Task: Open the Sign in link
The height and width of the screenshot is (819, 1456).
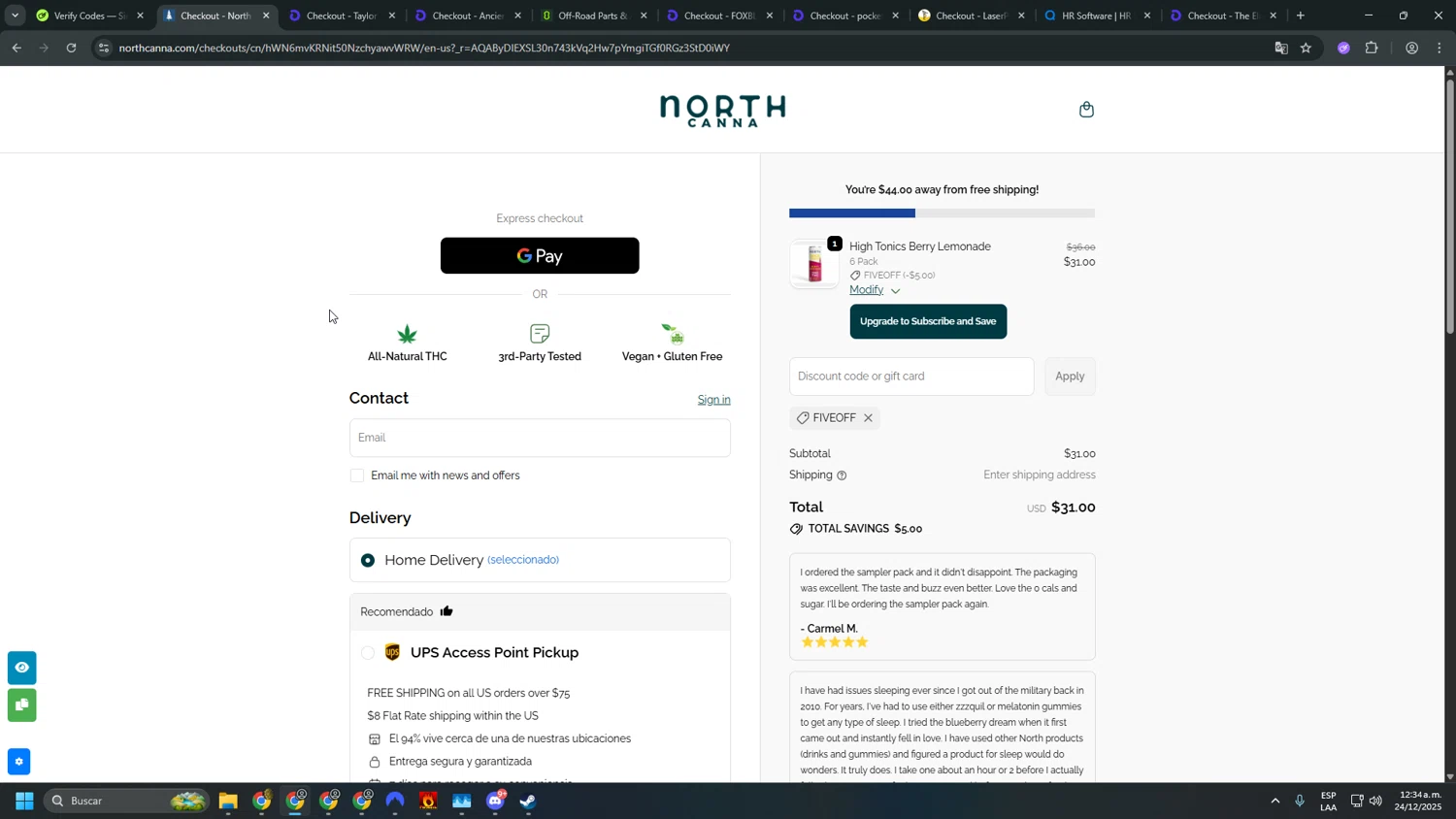Action: tap(713, 400)
